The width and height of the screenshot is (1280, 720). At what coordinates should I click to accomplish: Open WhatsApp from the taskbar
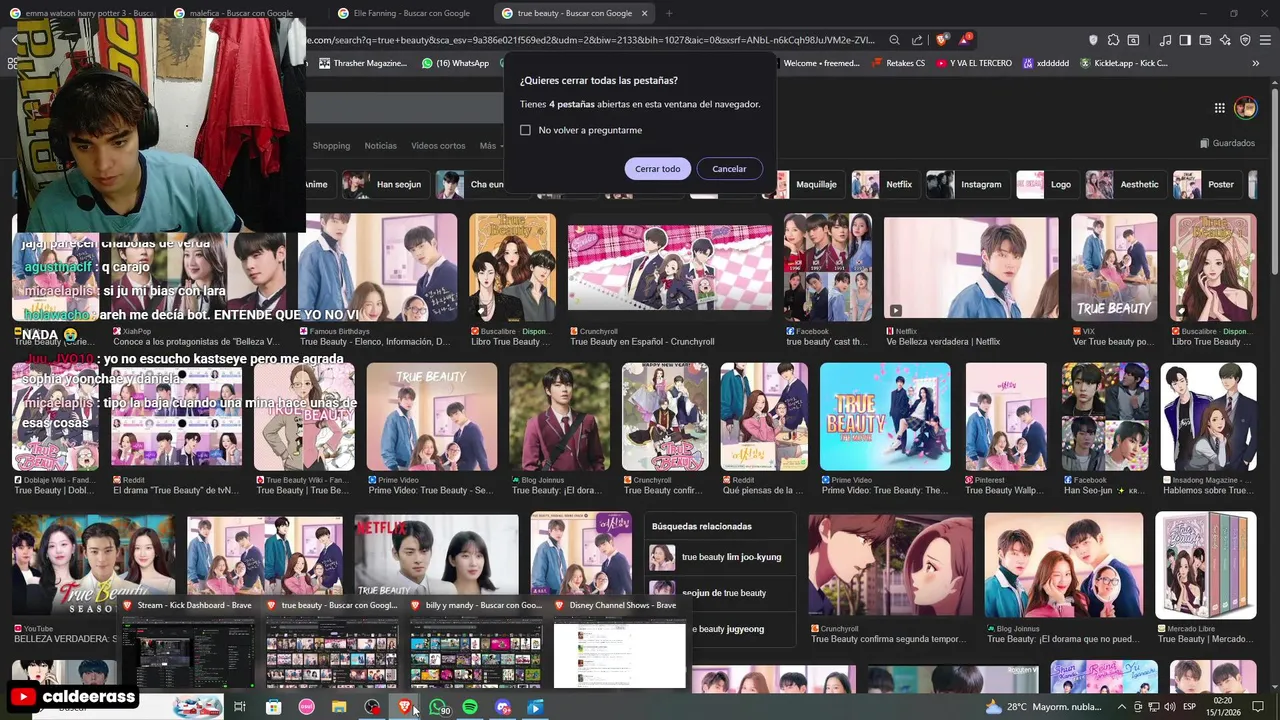pyautogui.click(x=438, y=707)
